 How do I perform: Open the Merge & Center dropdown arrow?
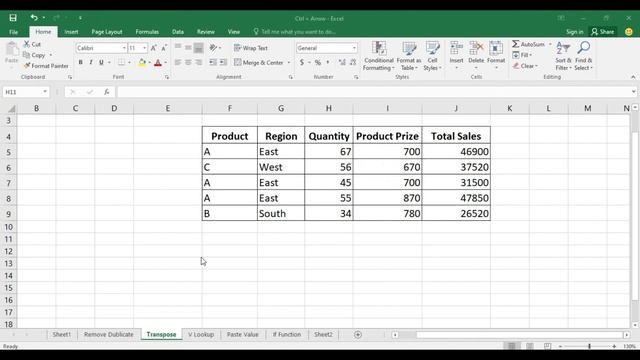click(289, 63)
